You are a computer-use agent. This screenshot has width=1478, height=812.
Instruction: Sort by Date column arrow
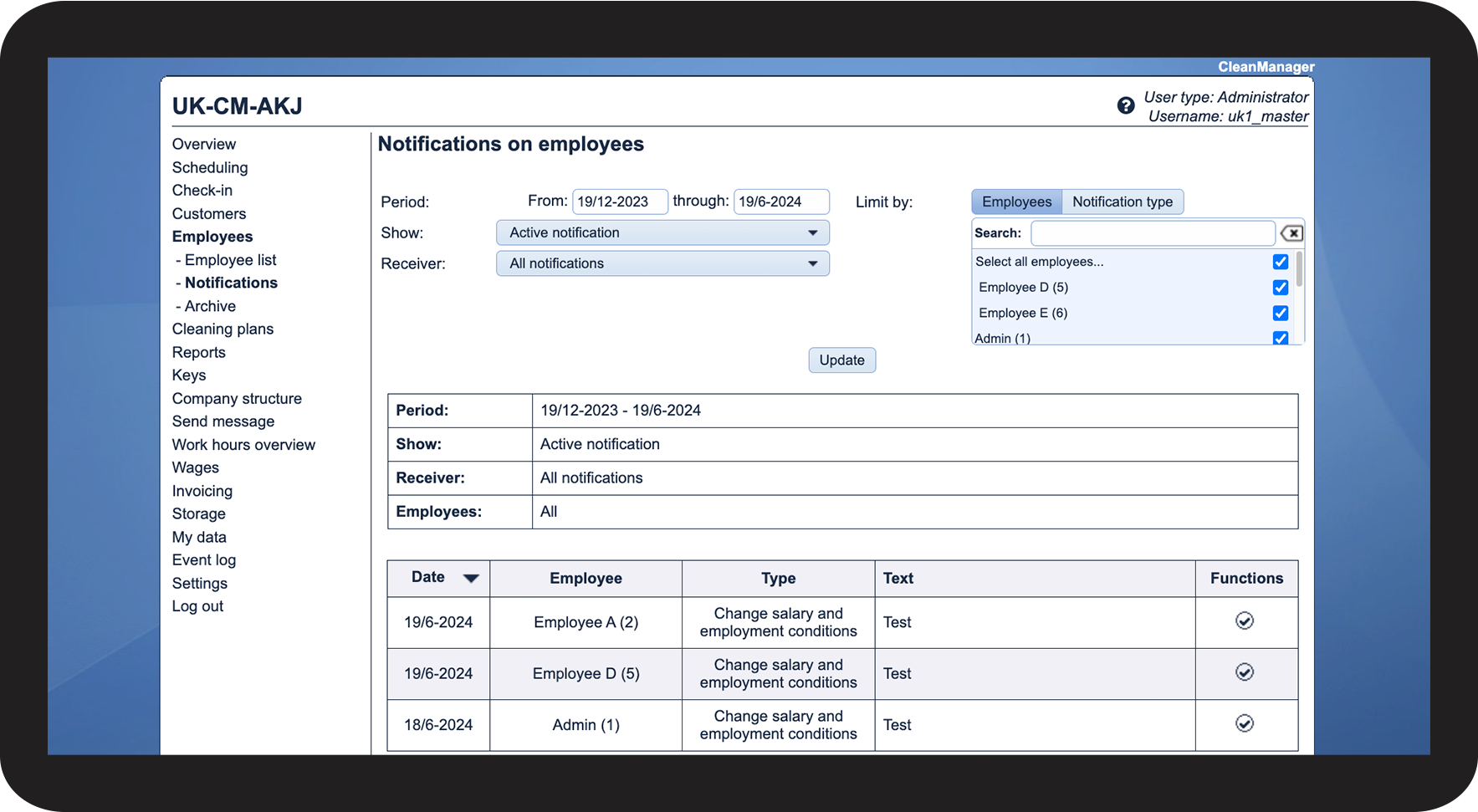point(471,578)
